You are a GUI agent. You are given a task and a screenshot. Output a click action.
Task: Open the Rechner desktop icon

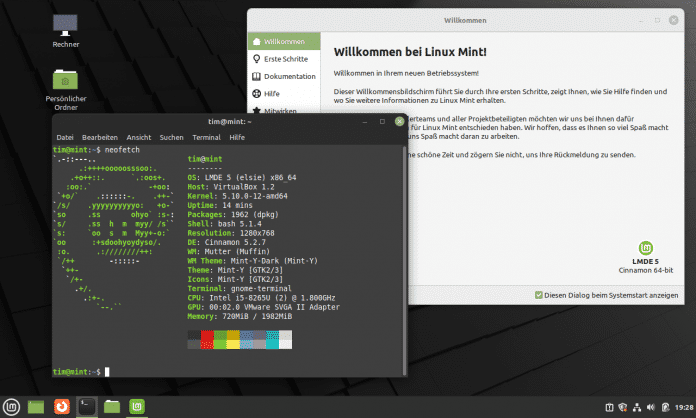[x=68, y=25]
